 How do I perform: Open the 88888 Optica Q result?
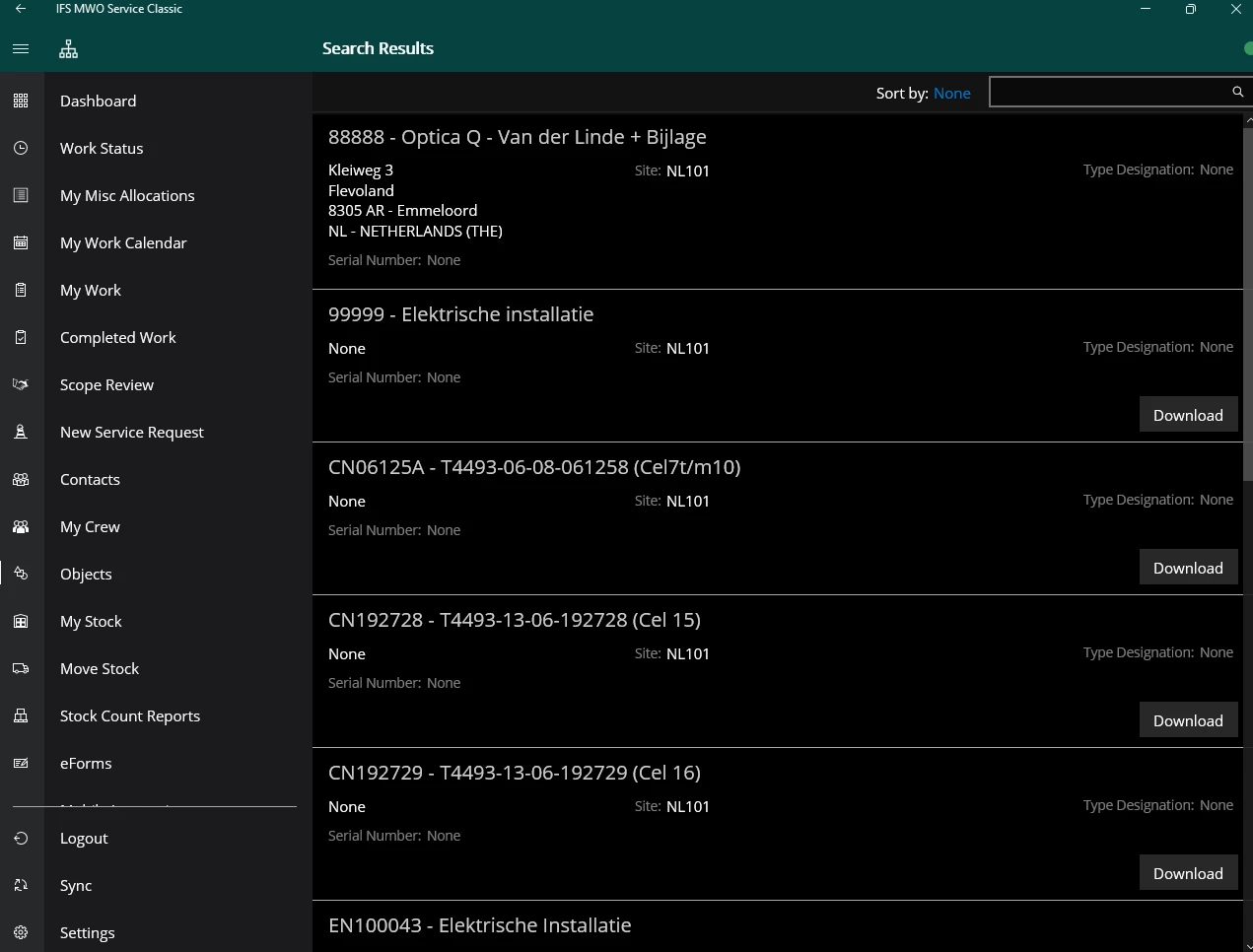point(517,137)
